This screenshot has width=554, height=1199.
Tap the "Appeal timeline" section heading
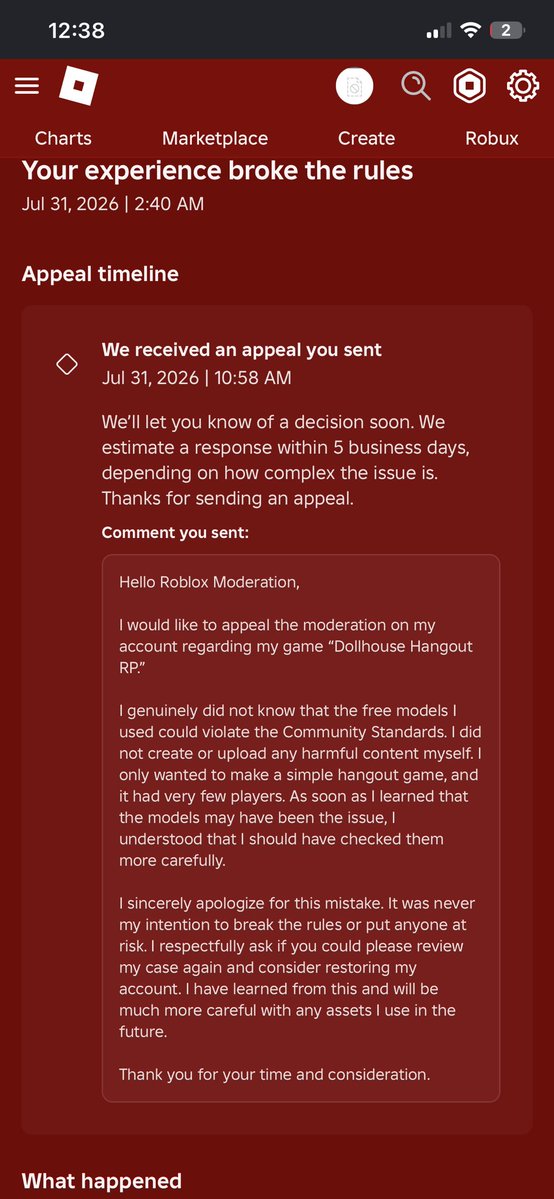[x=100, y=275]
